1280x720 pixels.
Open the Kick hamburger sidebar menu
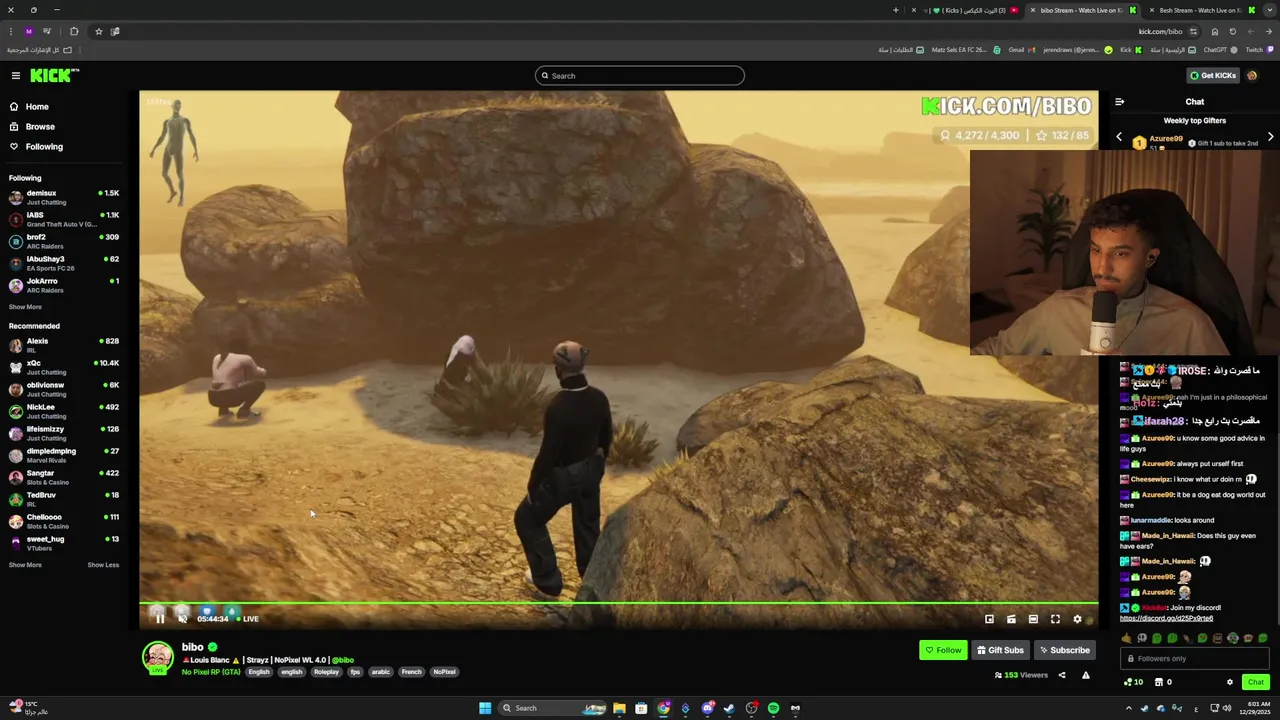click(x=16, y=75)
